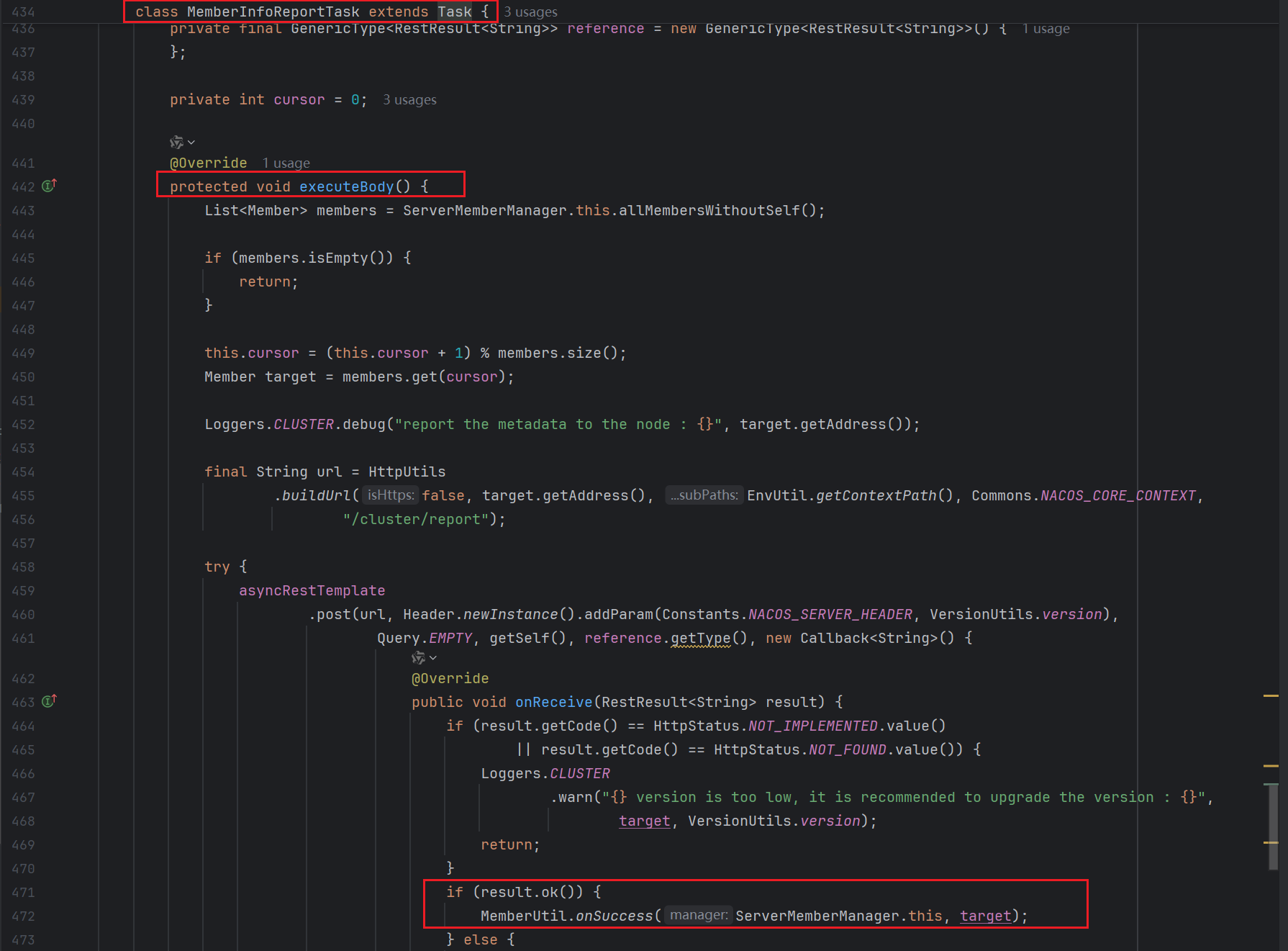Viewport: 1288px width, 951px height.
Task: Click the overriding-method gutter icon beside executeBody
Action: (x=49, y=186)
